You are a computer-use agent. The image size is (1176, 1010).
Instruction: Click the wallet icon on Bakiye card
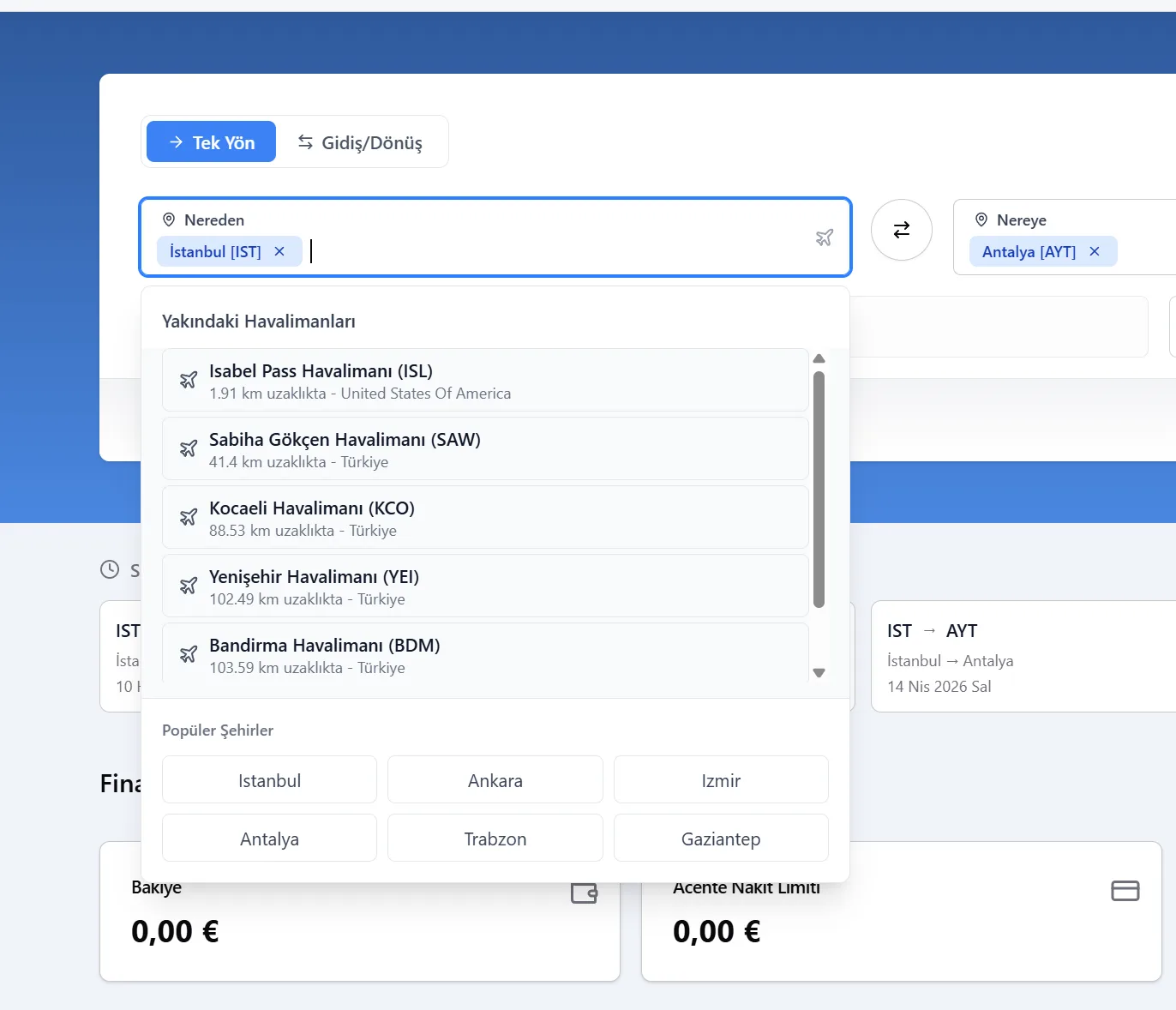[x=584, y=893]
